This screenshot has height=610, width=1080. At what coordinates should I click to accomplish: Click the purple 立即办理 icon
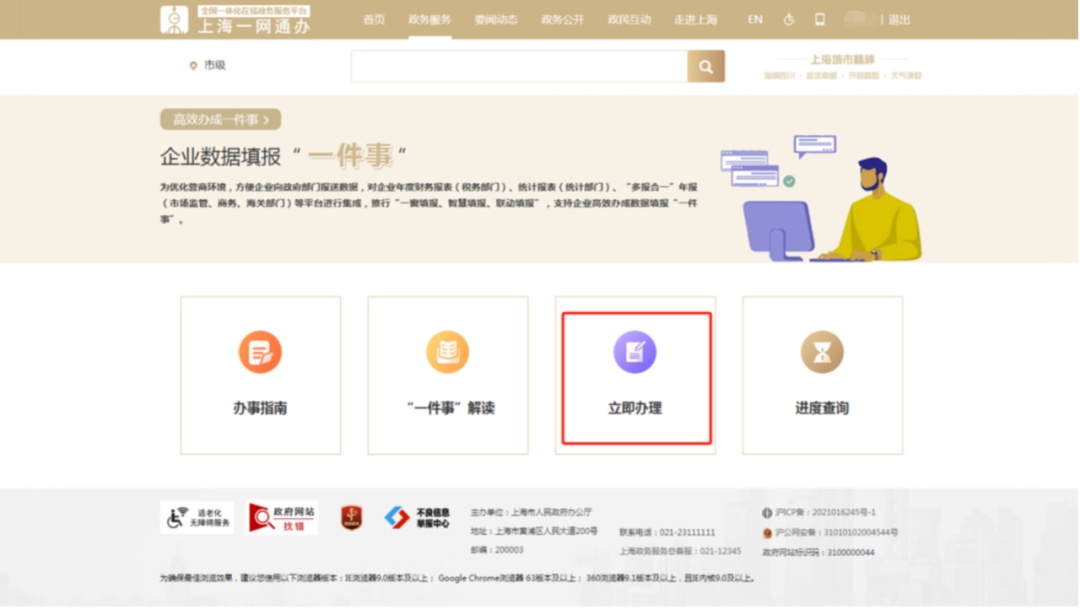pyautogui.click(x=635, y=353)
